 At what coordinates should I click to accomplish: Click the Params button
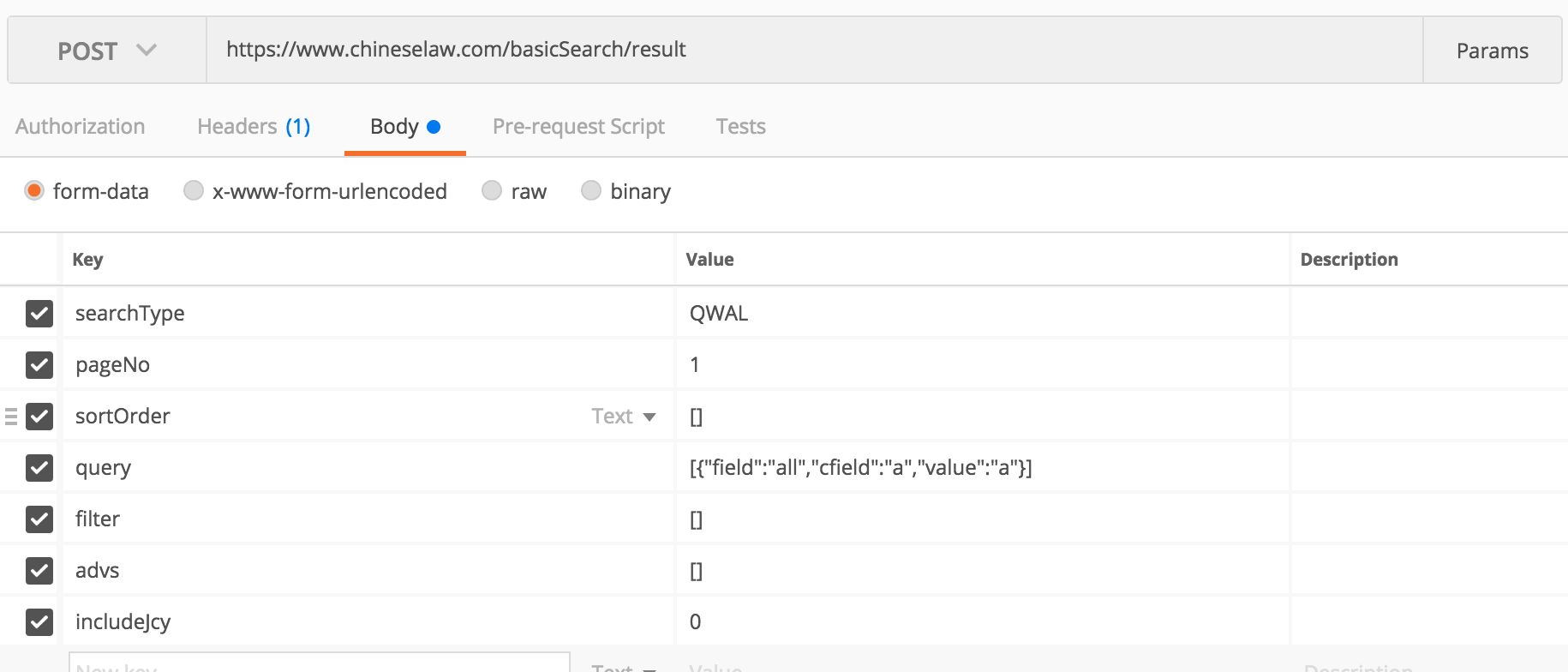click(1492, 51)
